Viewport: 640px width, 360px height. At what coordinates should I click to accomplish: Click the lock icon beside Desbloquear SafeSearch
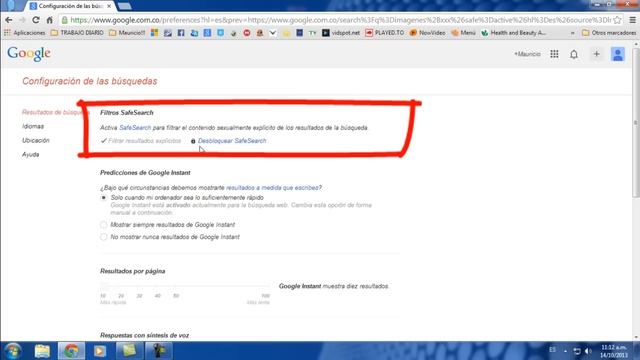coord(193,141)
